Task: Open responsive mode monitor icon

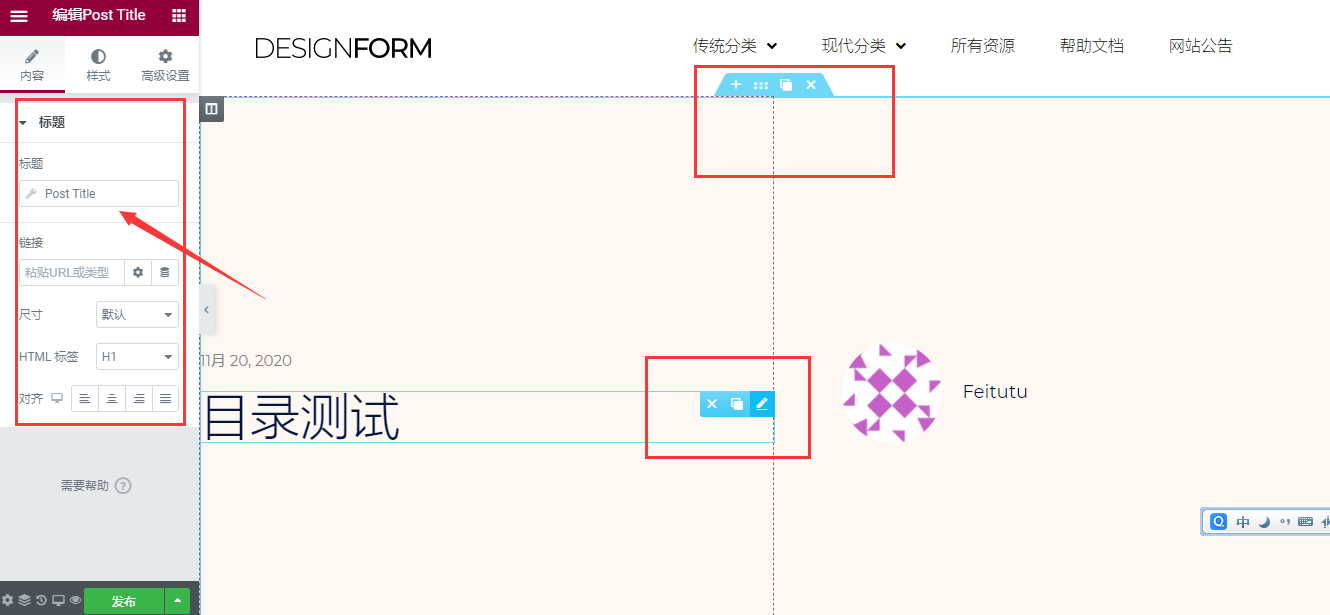Action: pyautogui.click(x=58, y=601)
